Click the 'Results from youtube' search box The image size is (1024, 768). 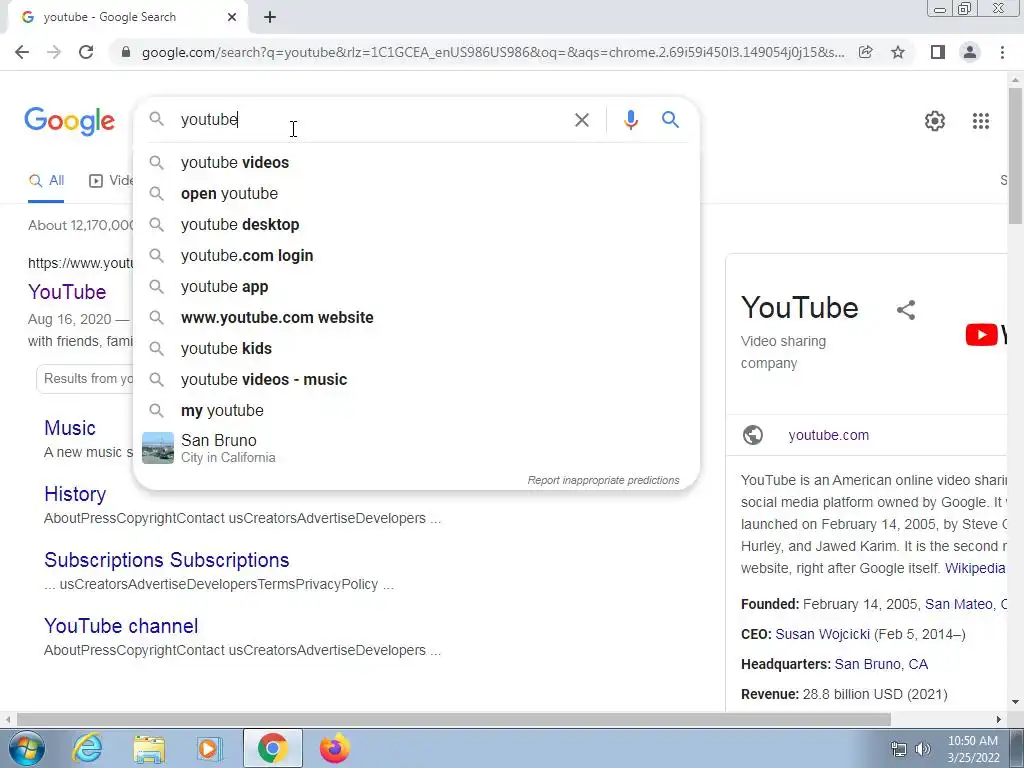[x=85, y=379]
